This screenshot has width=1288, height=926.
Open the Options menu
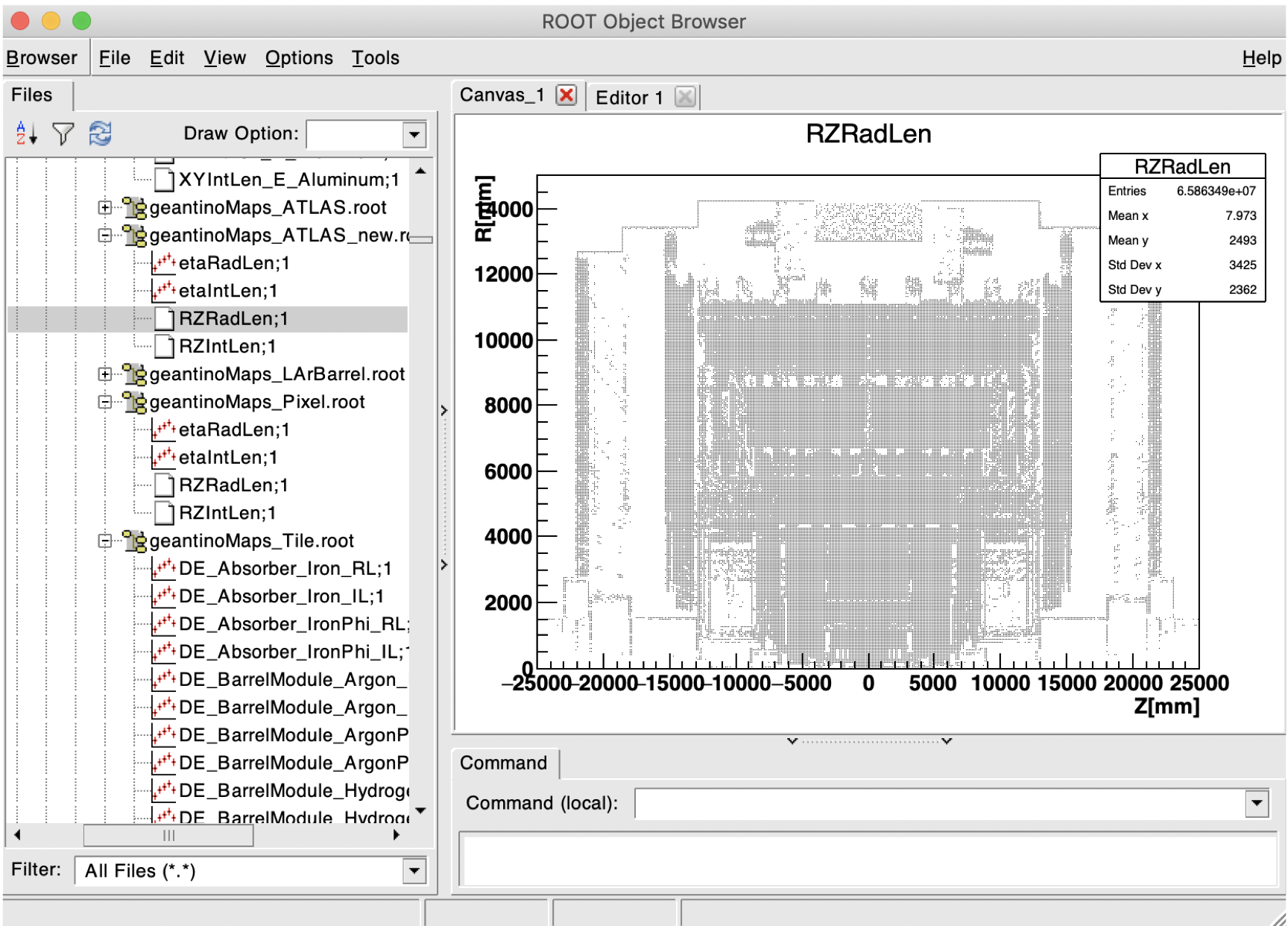tap(299, 57)
